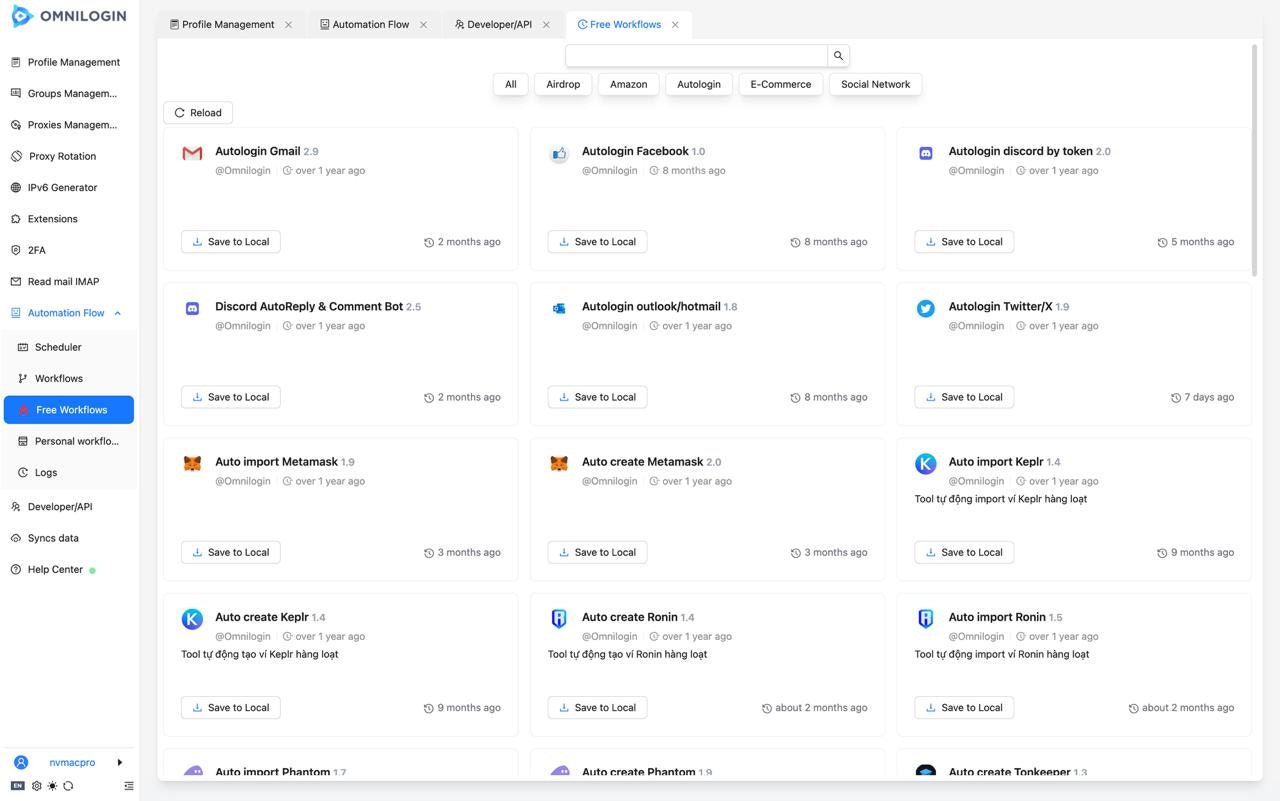Click the sync refresh icon in sidebar footer
The image size is (1280, 801).
[68, 786]
